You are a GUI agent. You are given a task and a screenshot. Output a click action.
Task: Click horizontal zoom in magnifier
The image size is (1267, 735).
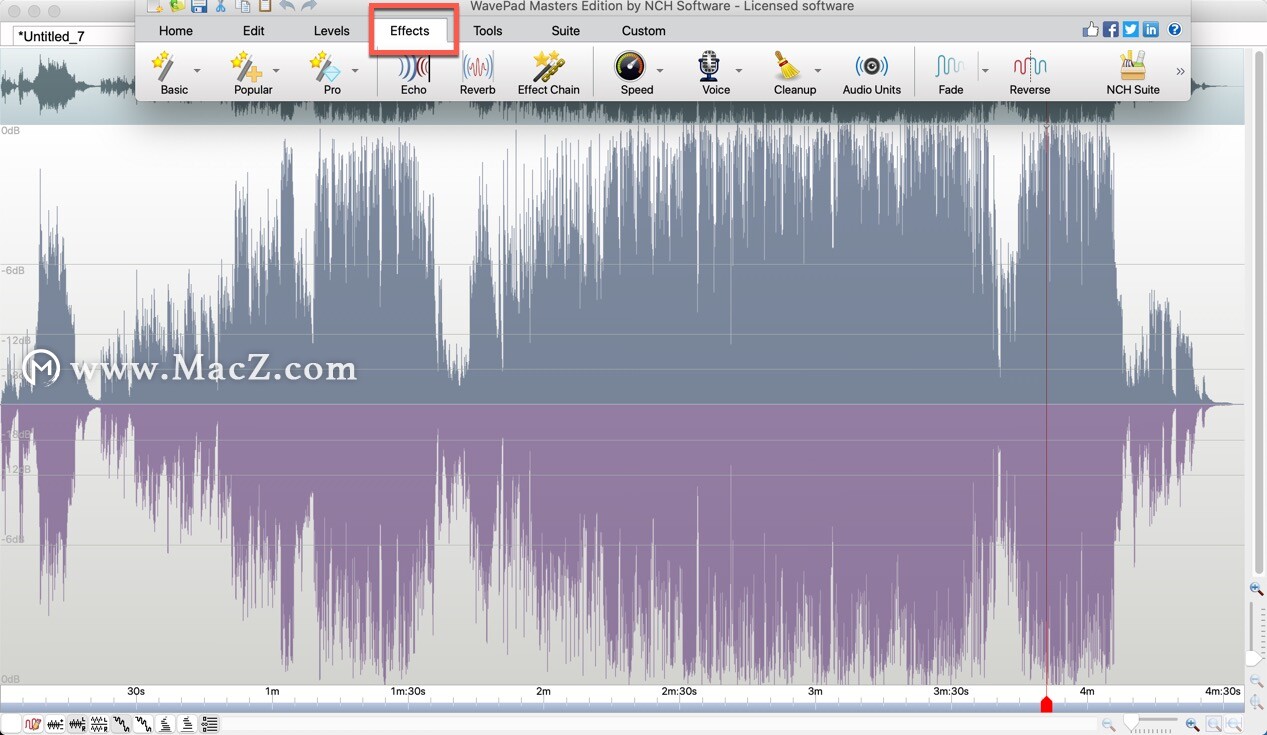1192,724
